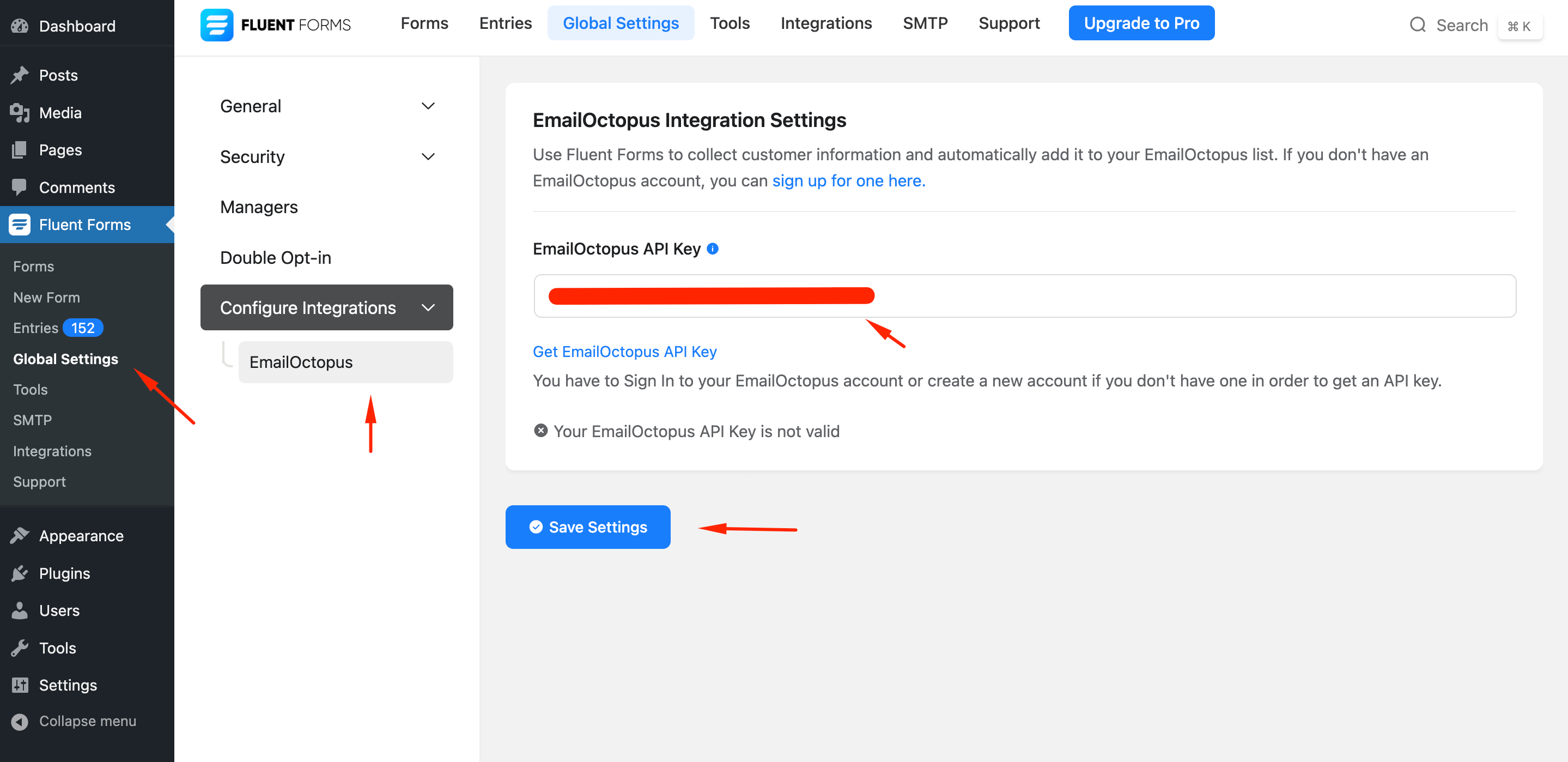Select EmailOctopus under Configure Integrations
Image resolution: width=1568 pixels, height=762 pixels.
tap(345, 362)
